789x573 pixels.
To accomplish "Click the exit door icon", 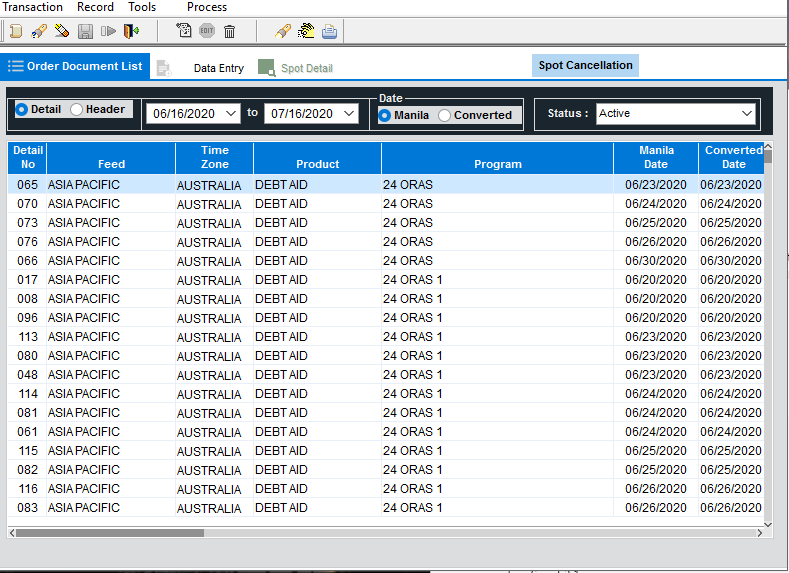I will click(131, 32).
